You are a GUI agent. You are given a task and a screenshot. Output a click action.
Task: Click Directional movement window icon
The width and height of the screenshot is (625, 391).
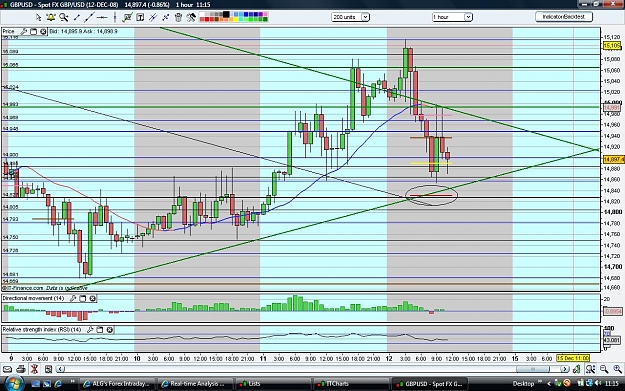83,298
